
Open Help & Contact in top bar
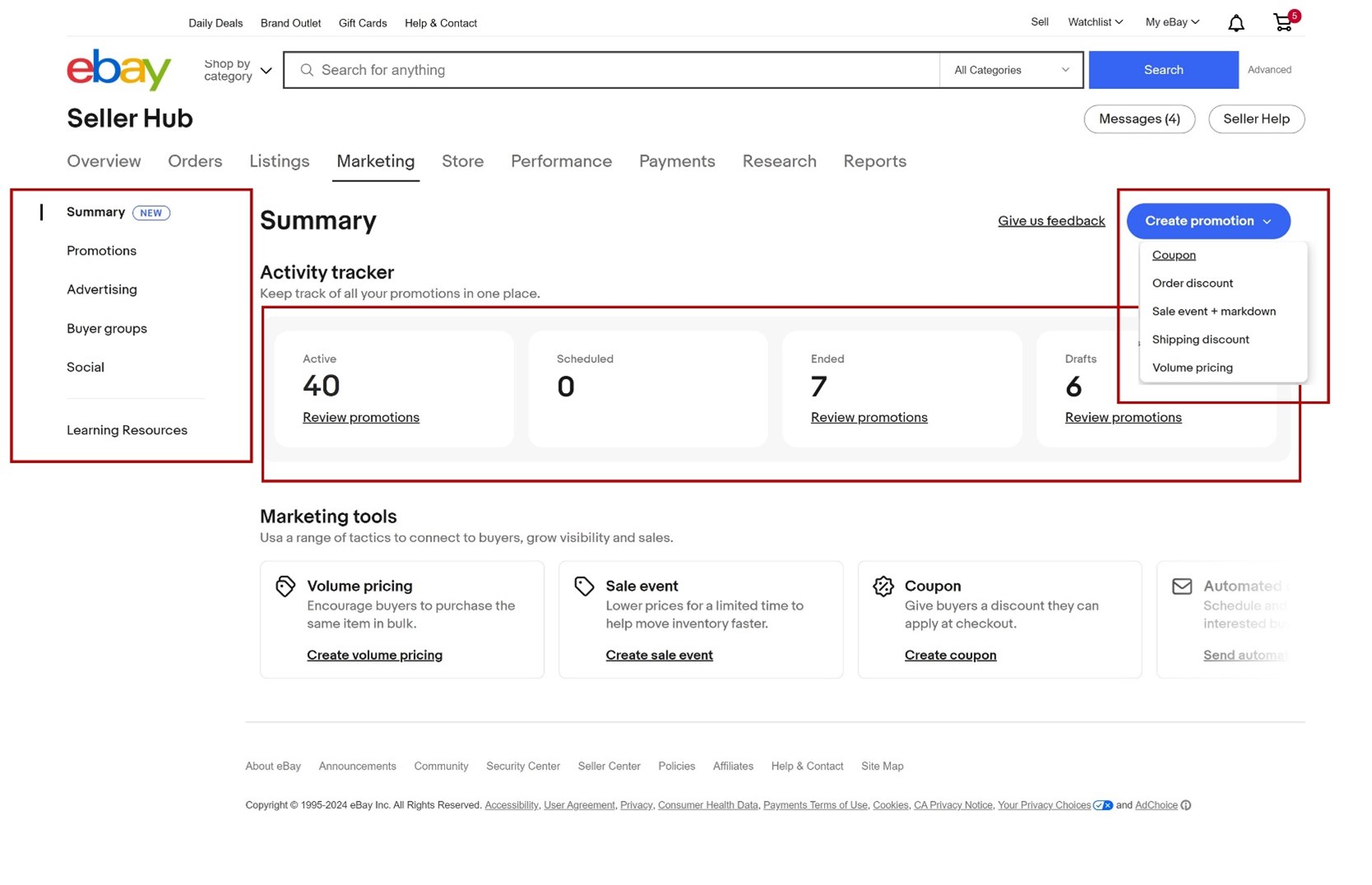tap(441, 23)
